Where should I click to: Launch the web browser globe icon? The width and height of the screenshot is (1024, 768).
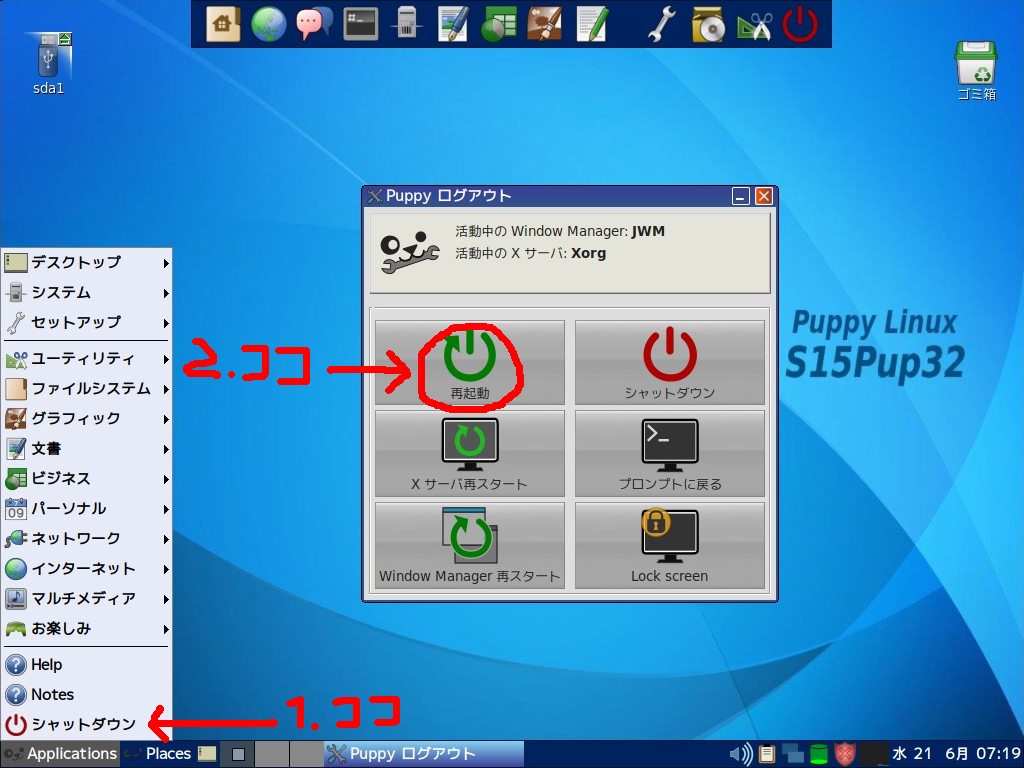pos(268,24)
